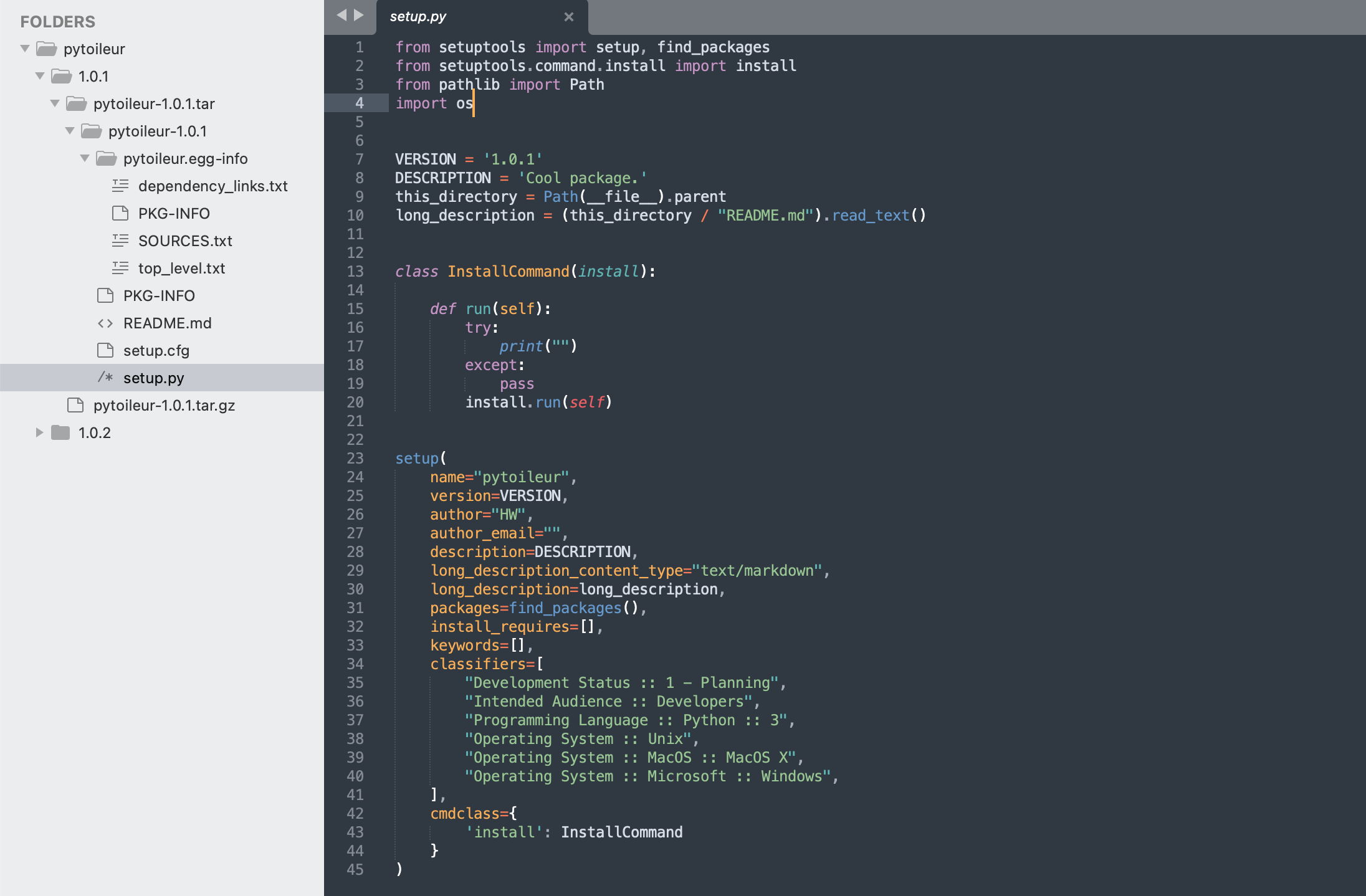Open top_level.txt in the sidebar
1366x896 pixels.
coord(181,269)
